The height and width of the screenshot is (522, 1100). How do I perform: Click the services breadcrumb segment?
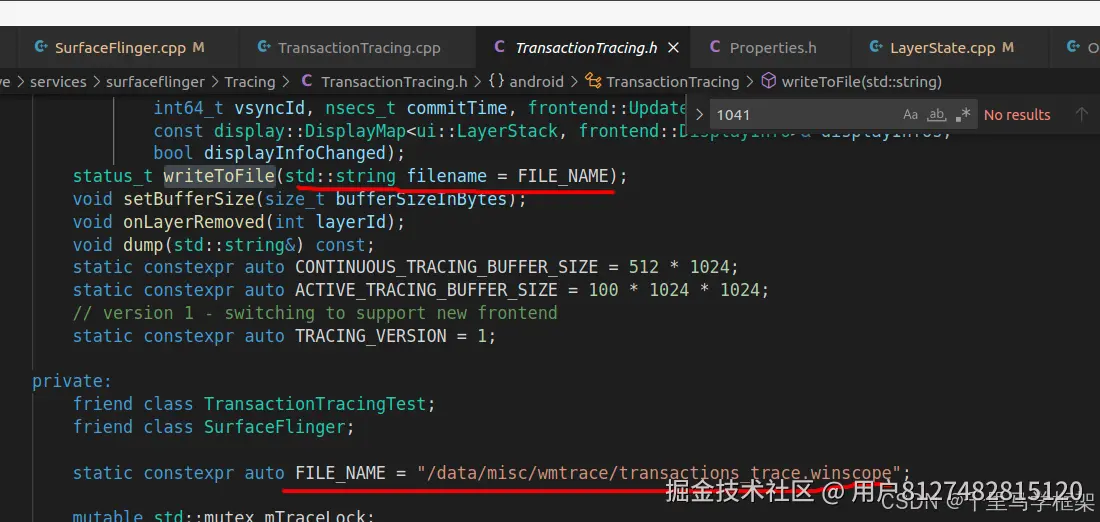[x=58, y=82]
